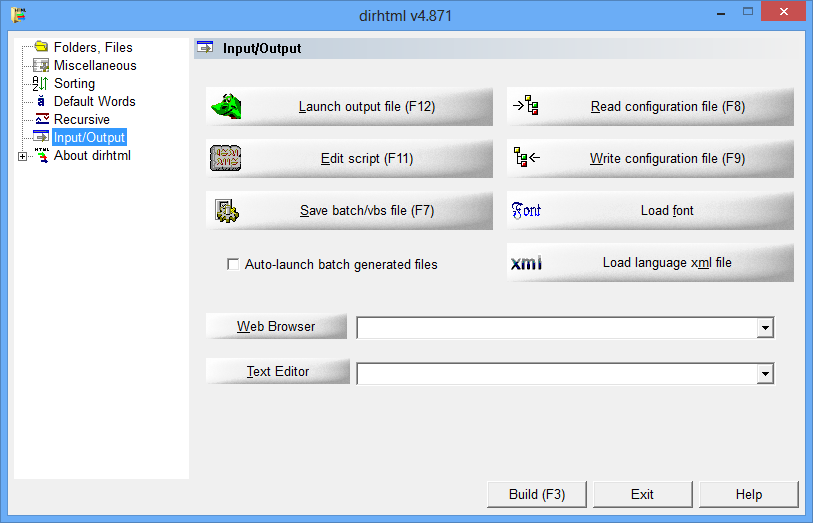Viewport: 813px width, 523px height.
Task: Click Launch output file (F12) button
Action: 349,106
